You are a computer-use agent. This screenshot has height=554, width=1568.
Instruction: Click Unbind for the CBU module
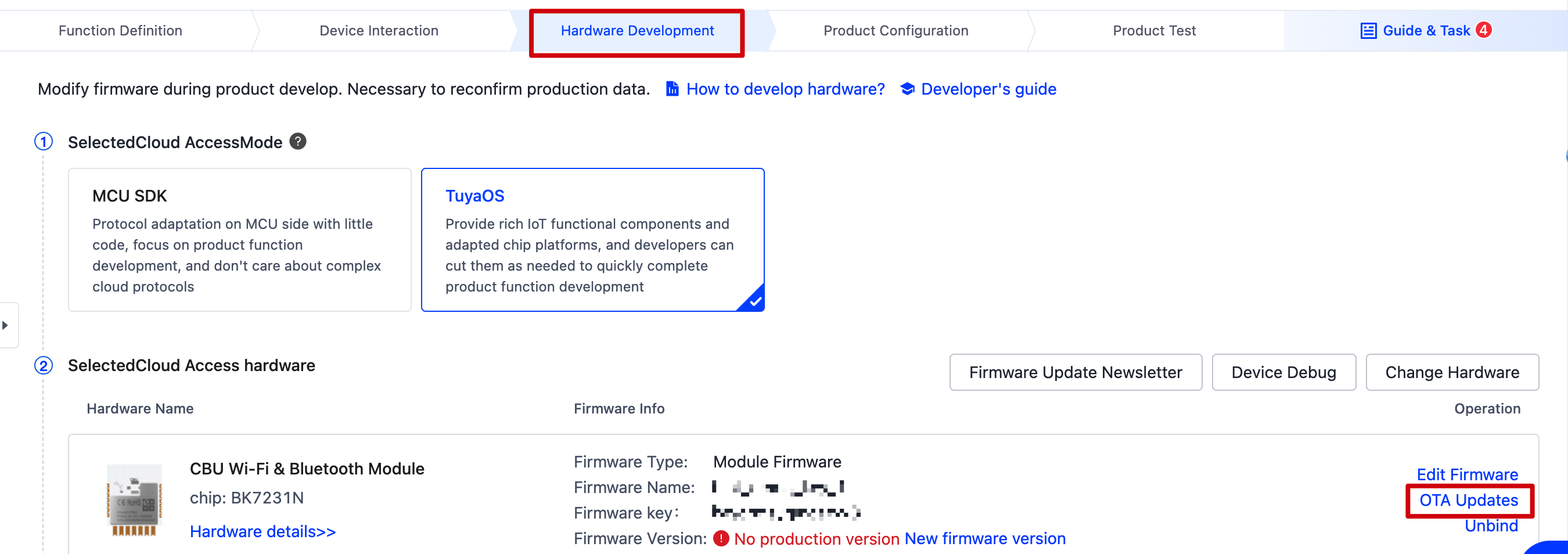[1491, 526]
